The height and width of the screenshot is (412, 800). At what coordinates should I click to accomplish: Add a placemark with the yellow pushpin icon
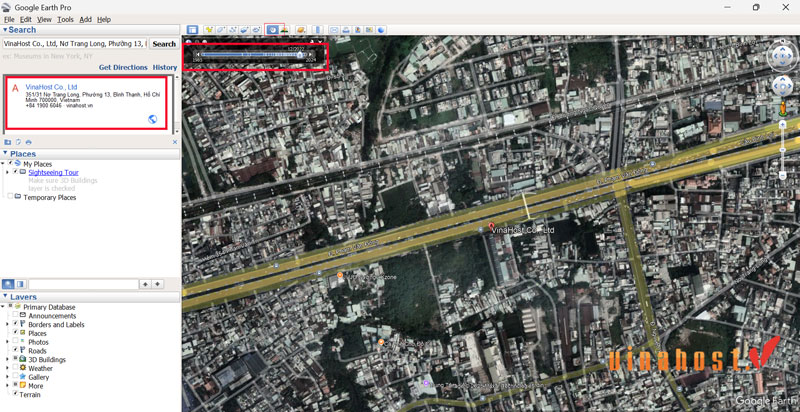pos(209,30)
